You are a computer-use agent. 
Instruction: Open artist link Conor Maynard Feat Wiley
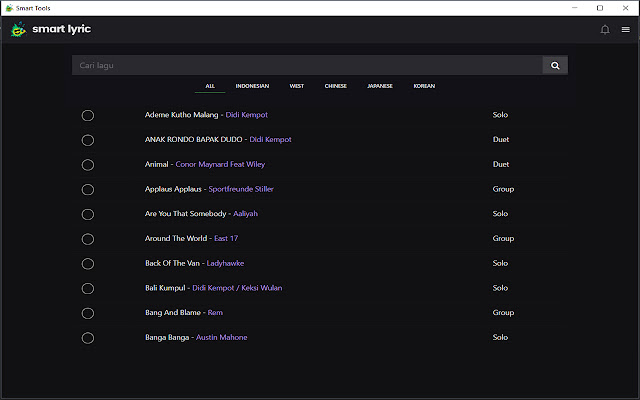tap(220, 164)
